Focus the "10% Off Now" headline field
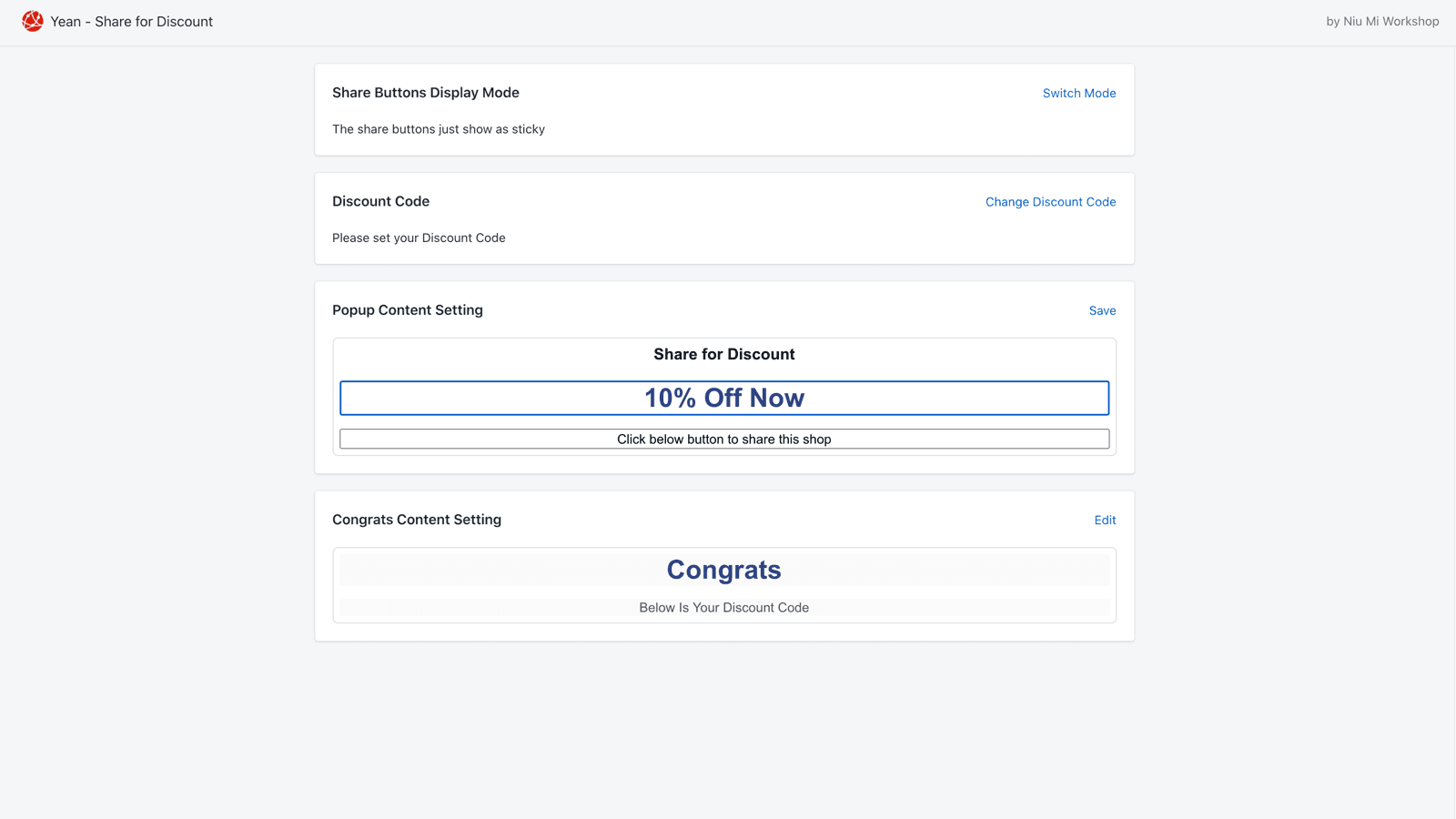Screen dimensions: 1456x819 [x=724, y=398]
